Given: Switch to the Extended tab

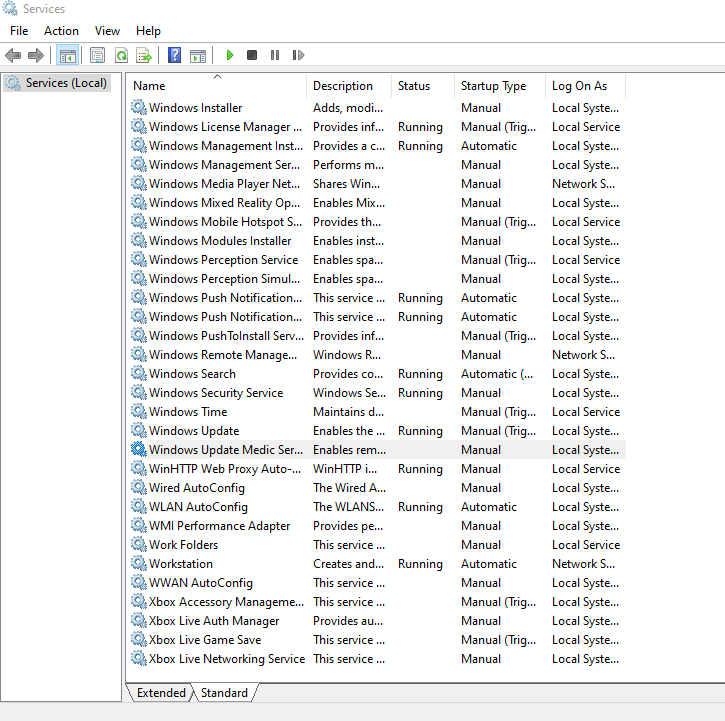Looking at the screenshot, I should pyautogui.click(x=161, y=693).
